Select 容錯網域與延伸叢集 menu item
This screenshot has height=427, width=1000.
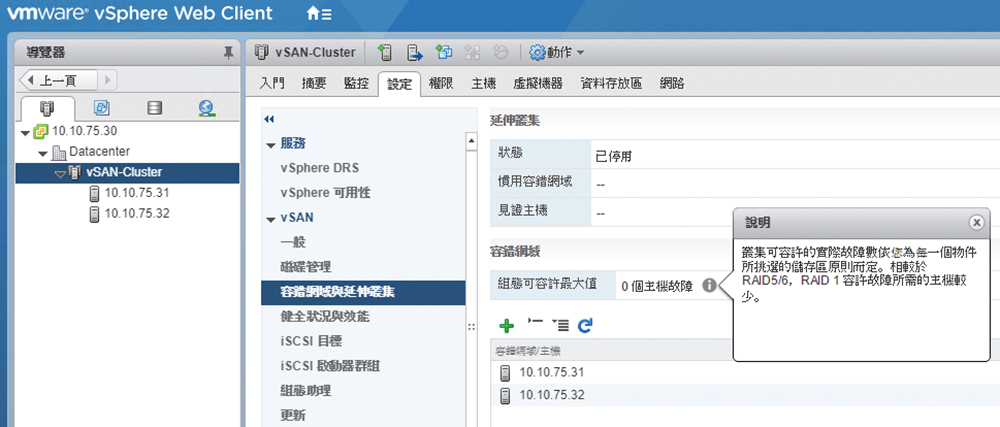pyautogui.click(x=363, y=292)
